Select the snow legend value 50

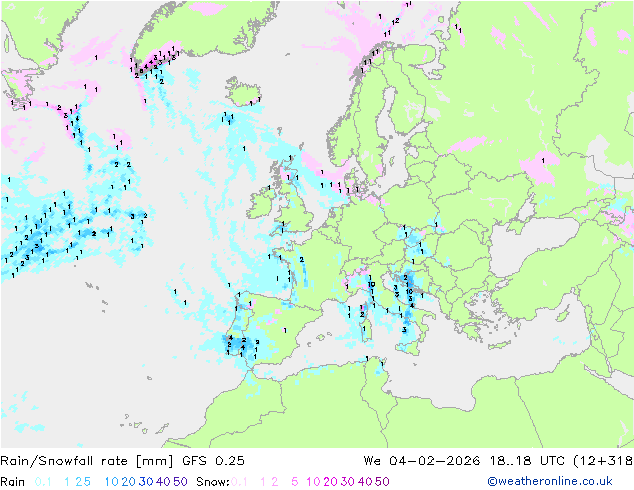coord(382,482)
